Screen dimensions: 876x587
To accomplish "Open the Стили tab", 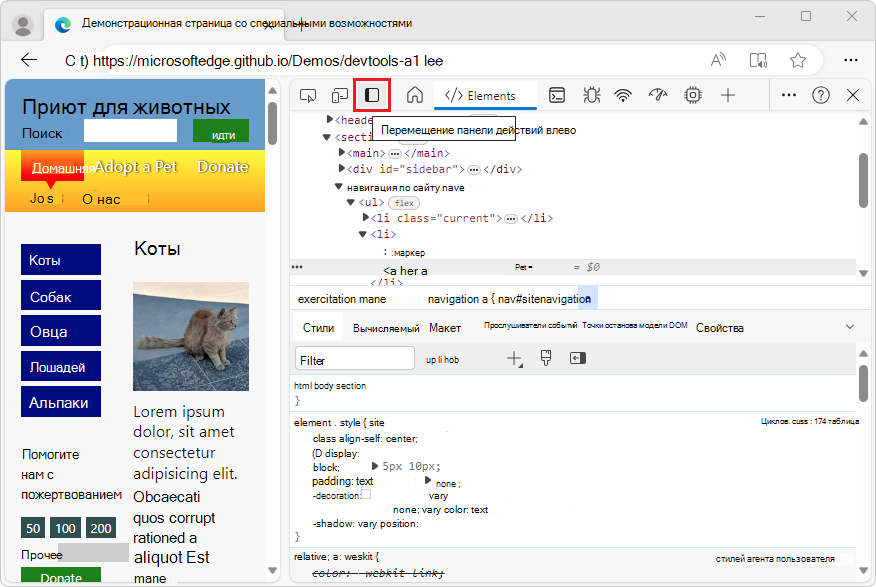I will tap(318, 328).
